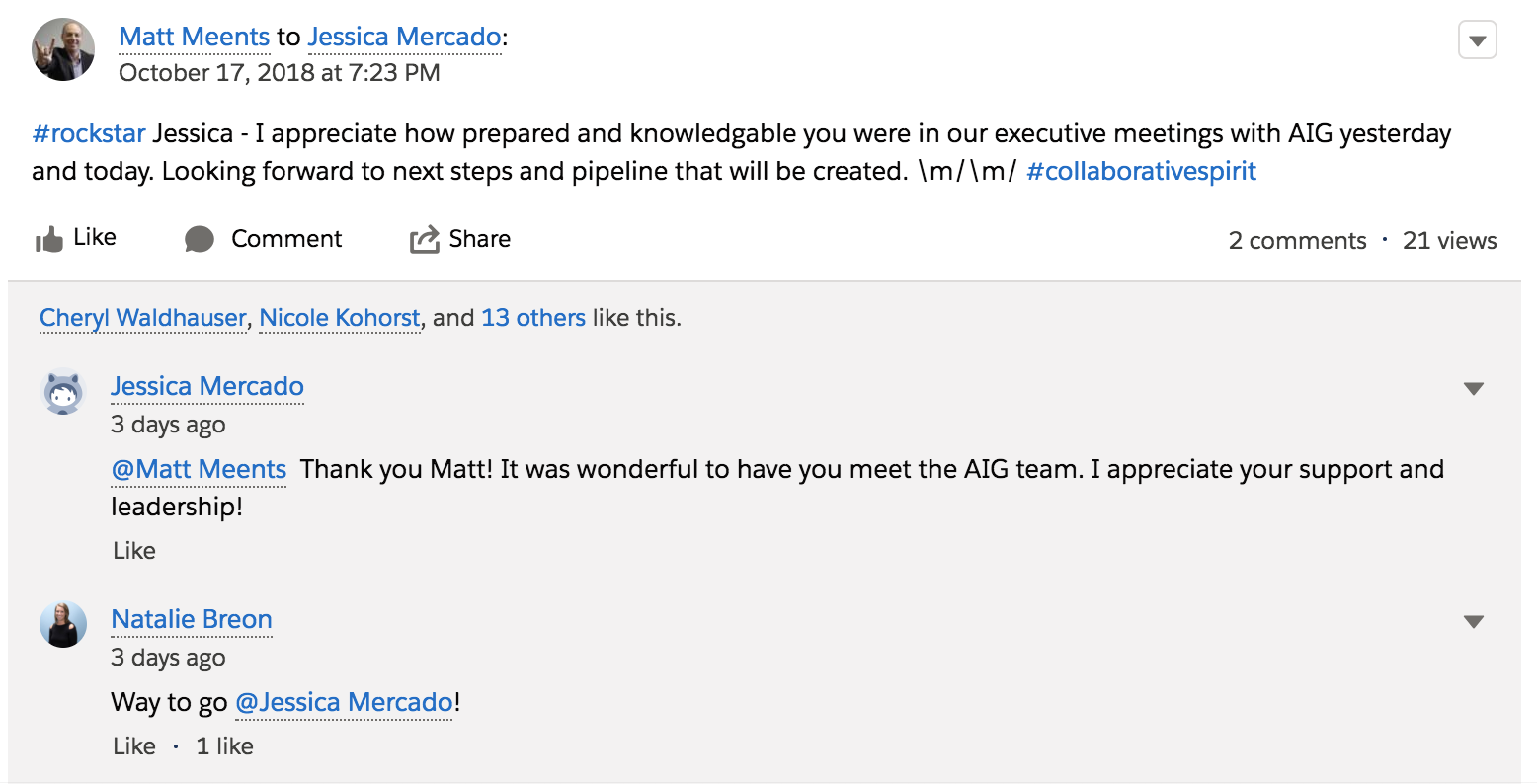Open the @Matt Meents mention in the comment
Viewport: 1537px width, 784px height.
pos(199,469)
